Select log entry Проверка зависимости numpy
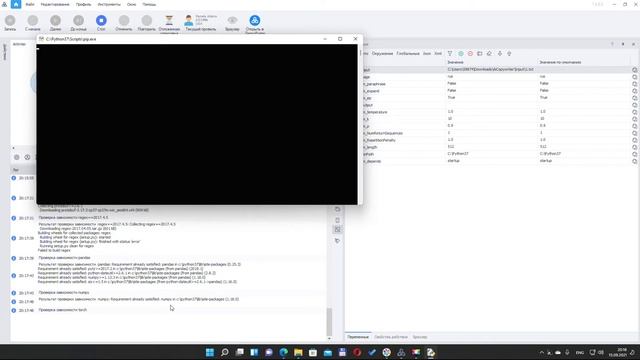 [64, 293]
